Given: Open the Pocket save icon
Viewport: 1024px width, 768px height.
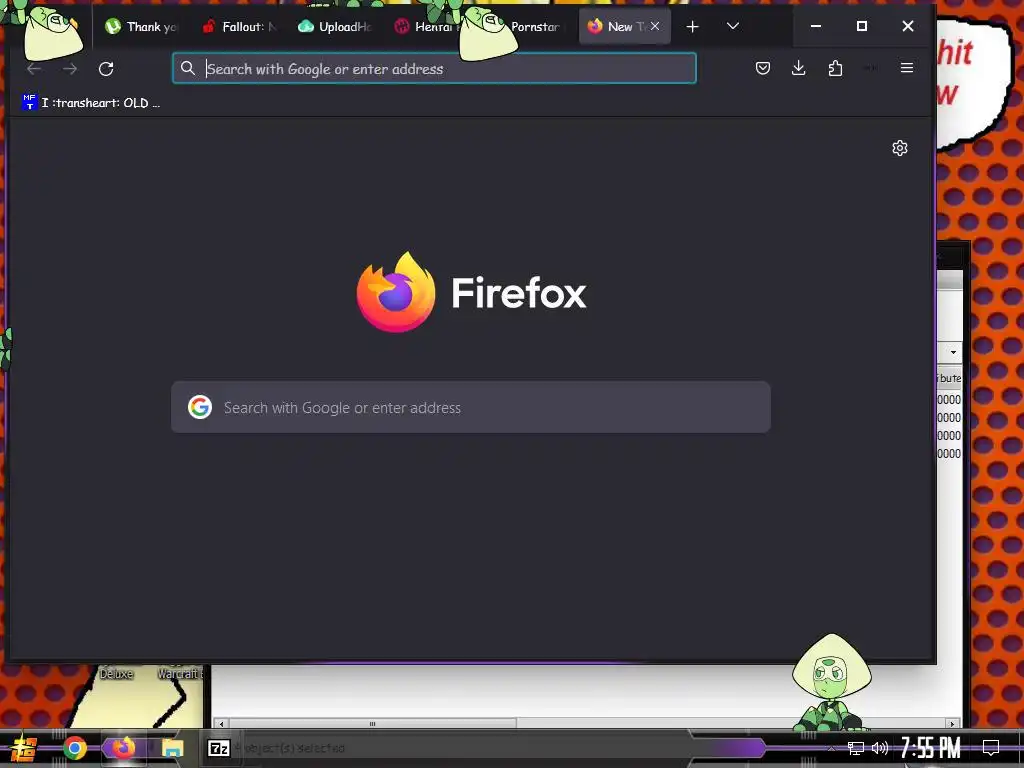Looking at the screenshot, I should 763,68.
